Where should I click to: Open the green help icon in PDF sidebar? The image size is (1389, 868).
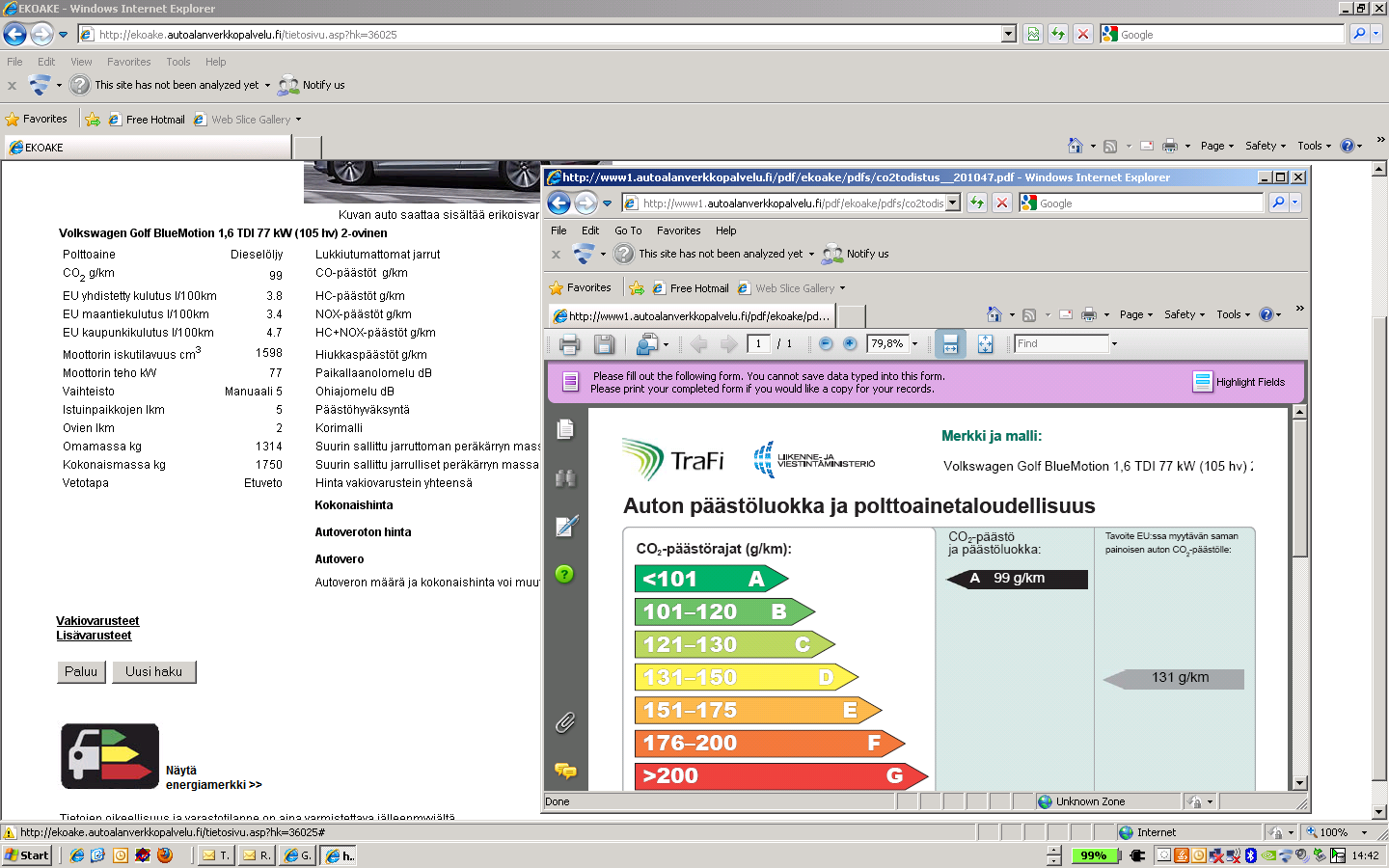pos(565,575)
